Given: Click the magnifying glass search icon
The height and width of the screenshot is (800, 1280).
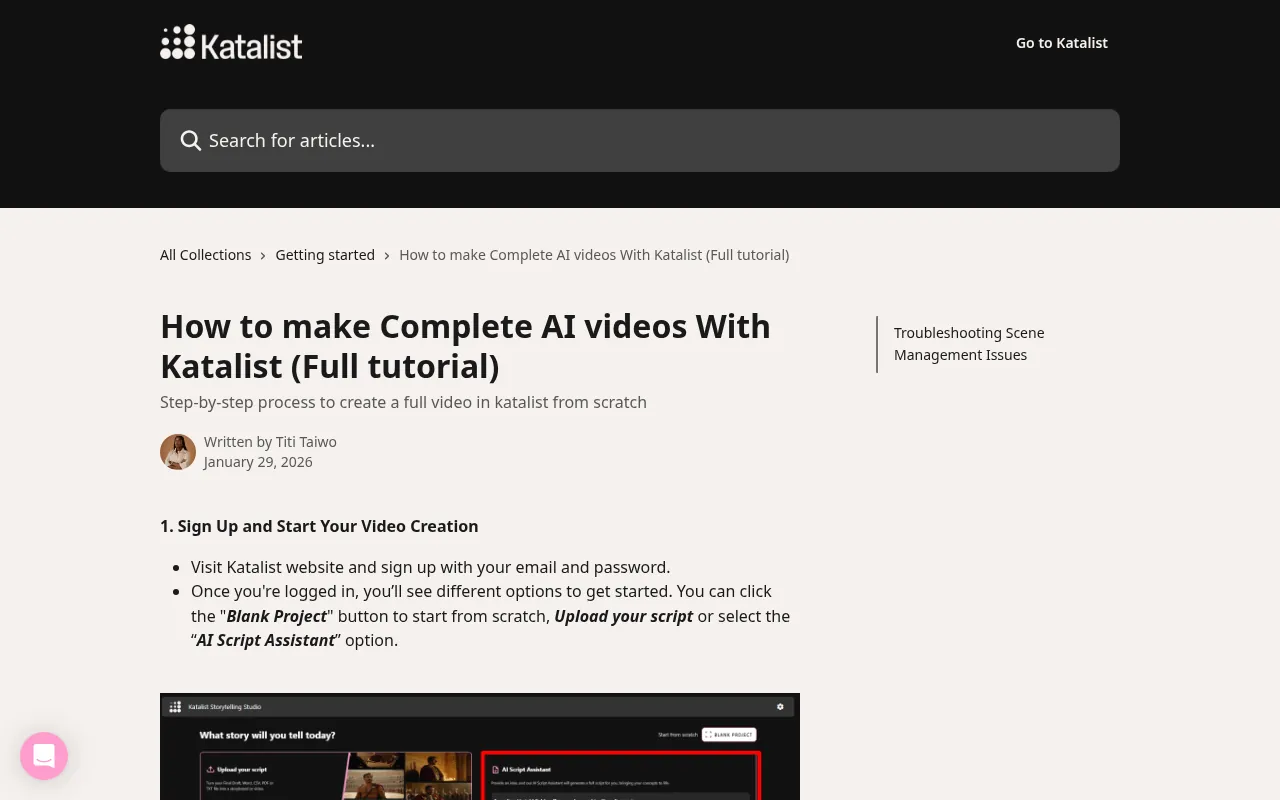Looking at the screenshot, I should click(x=190, y=141).
